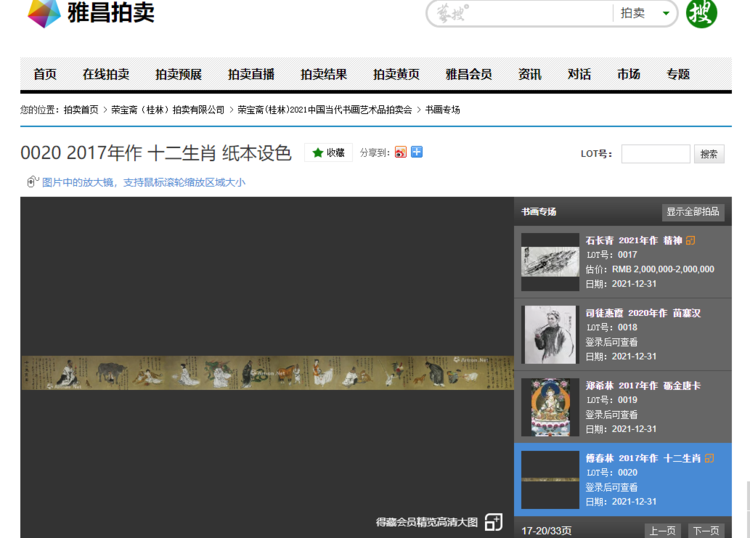
Task: Open the 十二生肖 scroll painting image
Action: (x=267, y=372)
